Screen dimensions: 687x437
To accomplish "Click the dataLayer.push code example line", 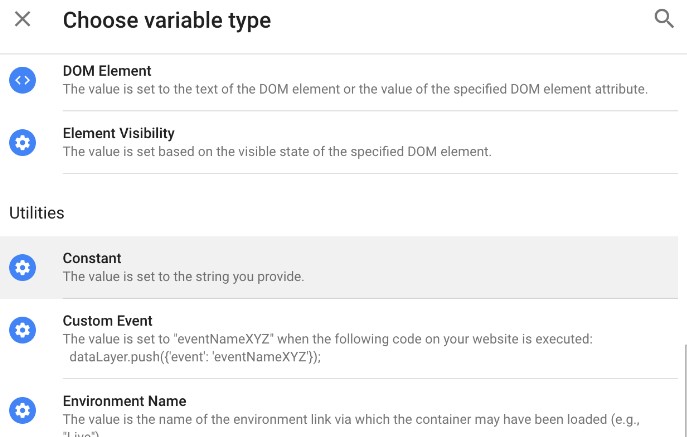I will click(x=195, y=357).
